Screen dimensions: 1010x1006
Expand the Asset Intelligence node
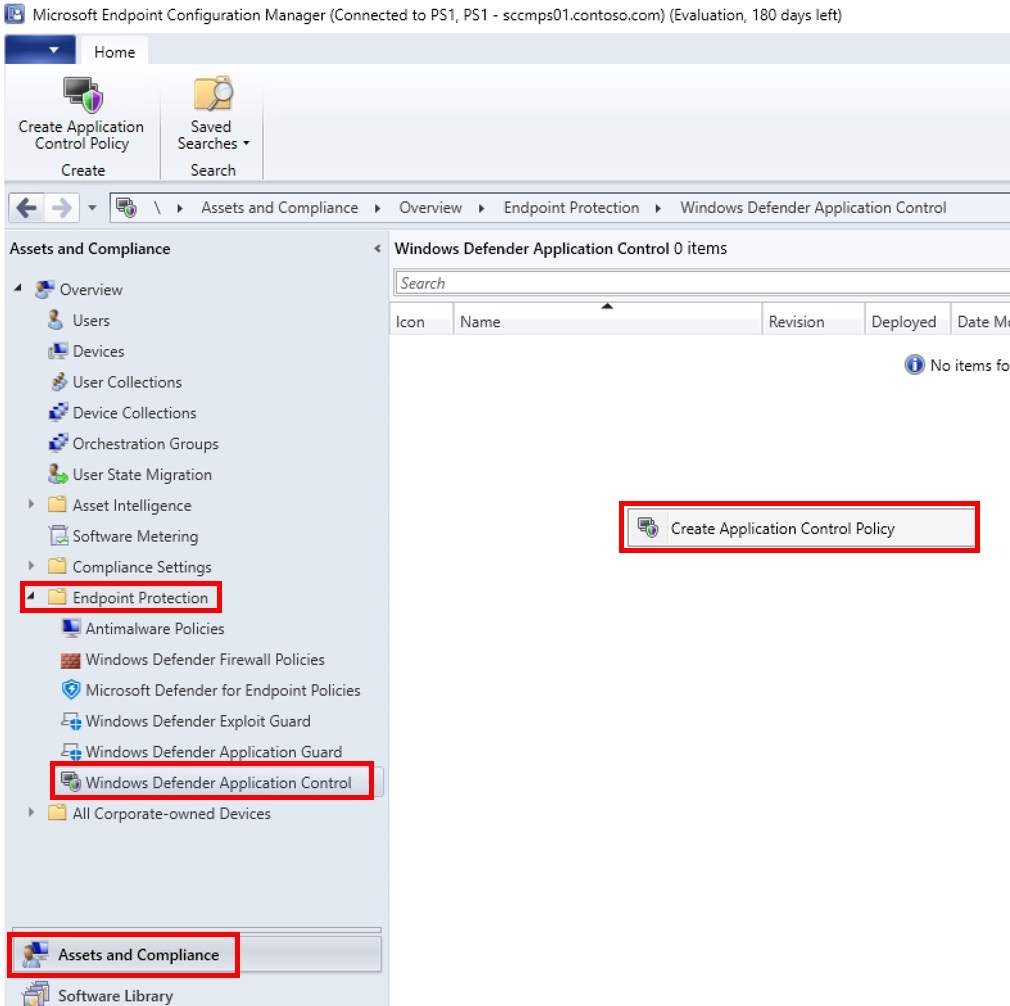pos(30,504)
